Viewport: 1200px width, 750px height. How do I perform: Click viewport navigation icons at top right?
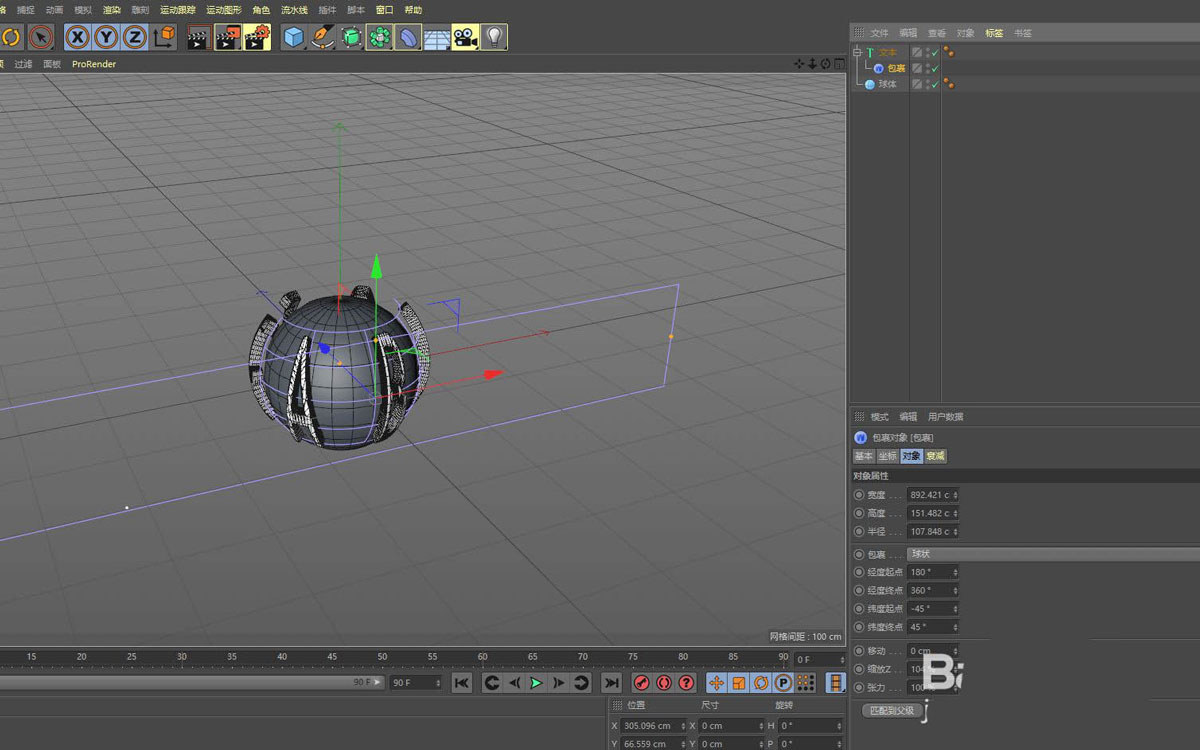coord(819,64)
